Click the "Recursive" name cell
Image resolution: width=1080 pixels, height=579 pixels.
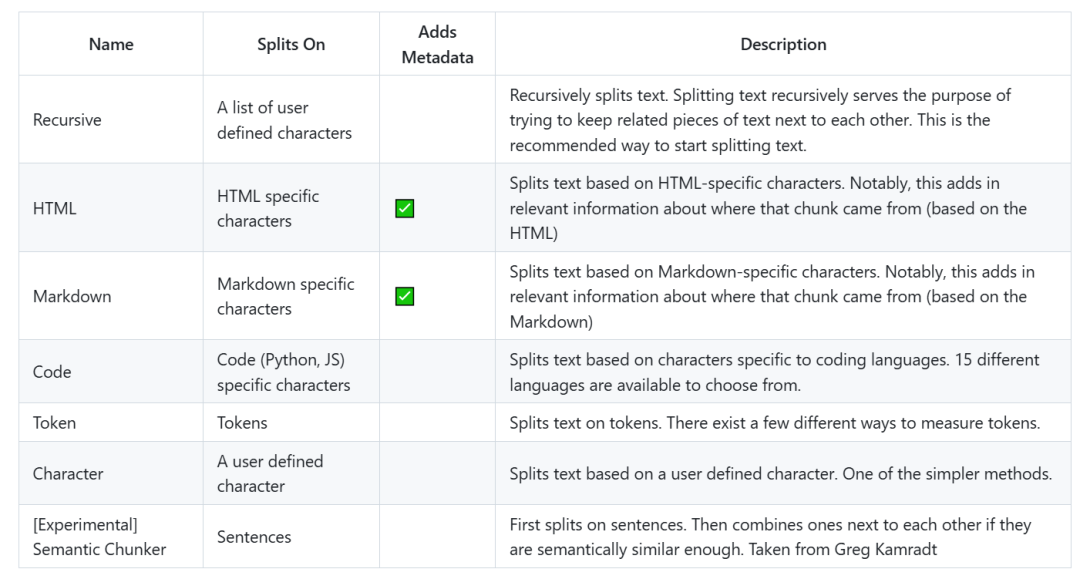[67, 120]
